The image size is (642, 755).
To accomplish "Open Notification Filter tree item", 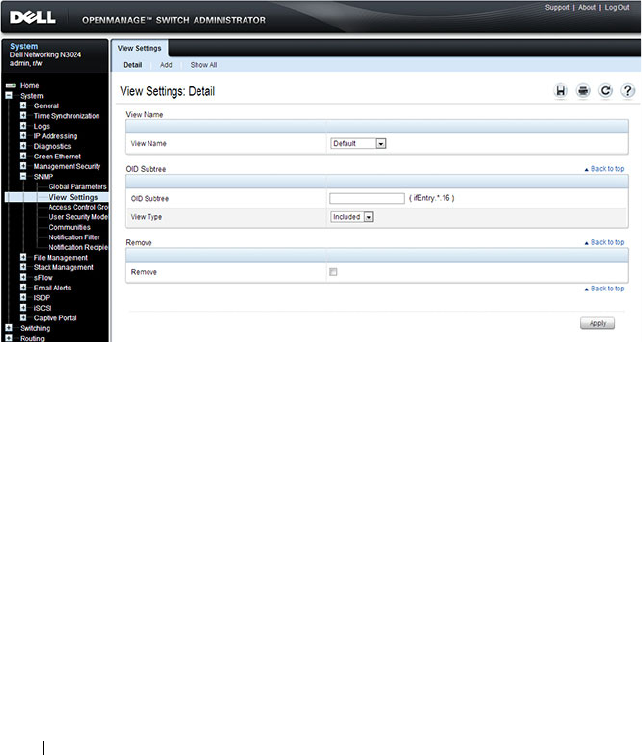I will tap(74, 237).
